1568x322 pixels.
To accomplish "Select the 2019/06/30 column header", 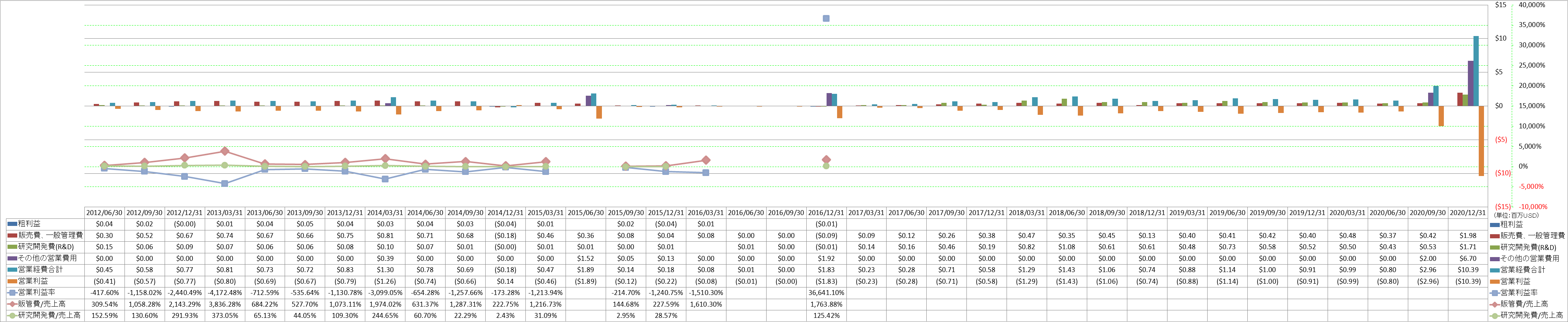I will 1227,213.
